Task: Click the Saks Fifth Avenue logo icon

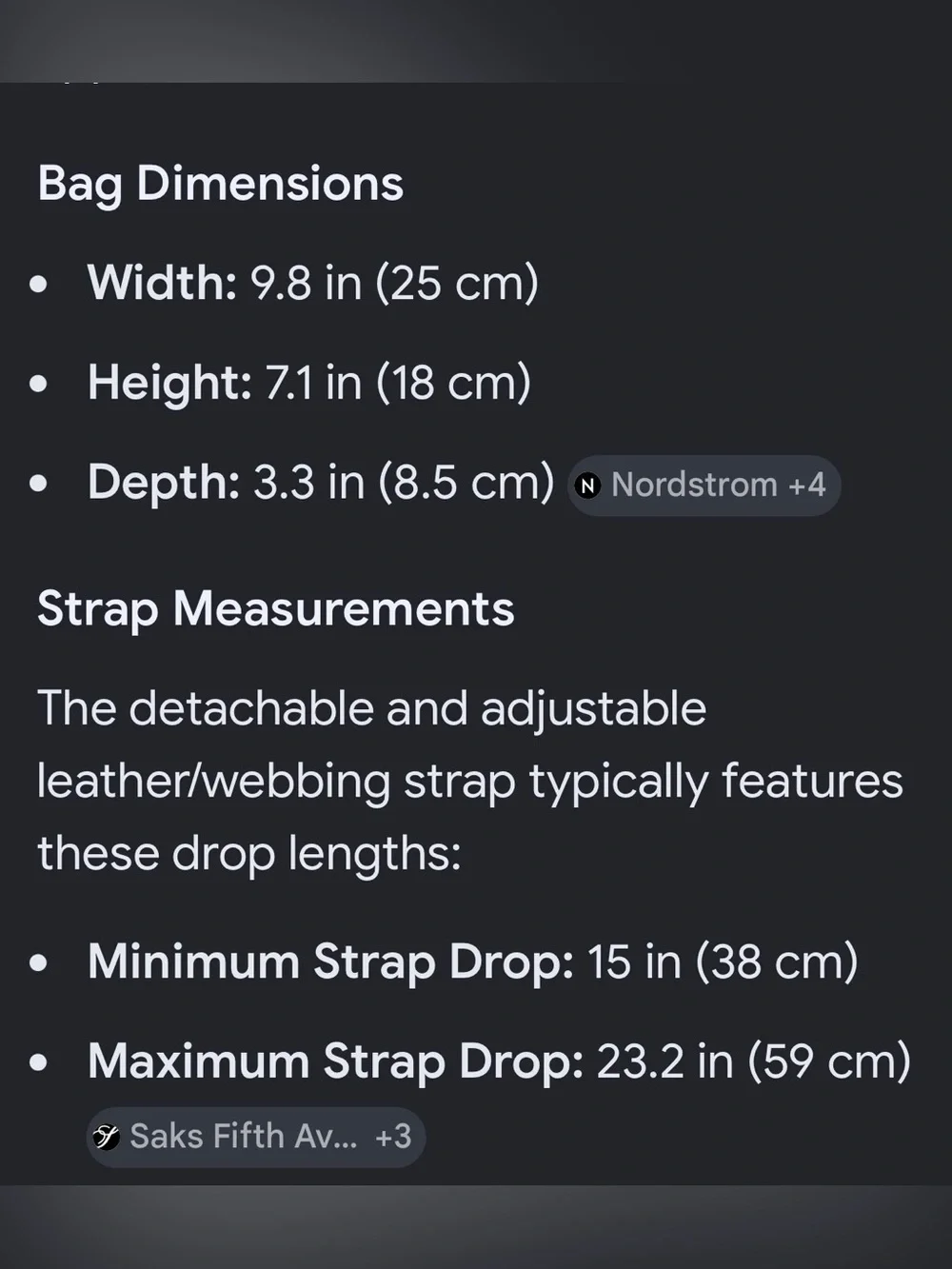Action: 106,1137
